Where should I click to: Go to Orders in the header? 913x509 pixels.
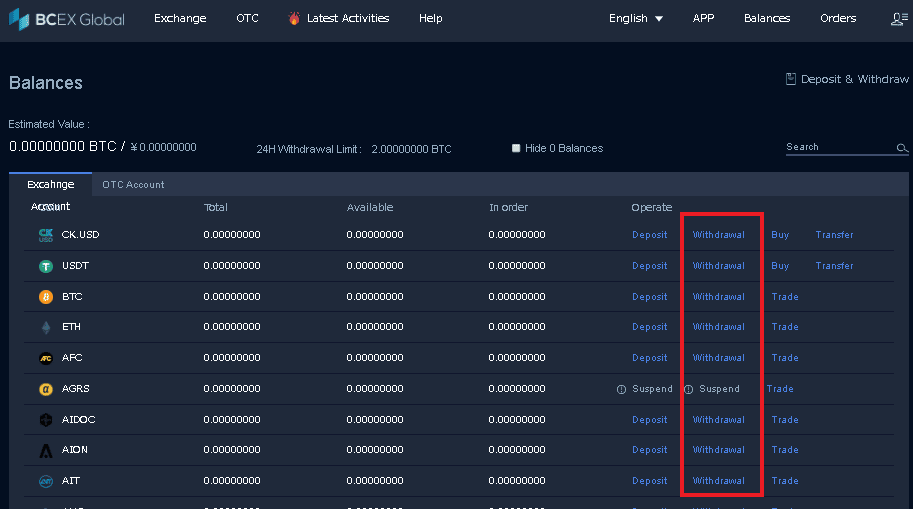[x=838, y=19]
